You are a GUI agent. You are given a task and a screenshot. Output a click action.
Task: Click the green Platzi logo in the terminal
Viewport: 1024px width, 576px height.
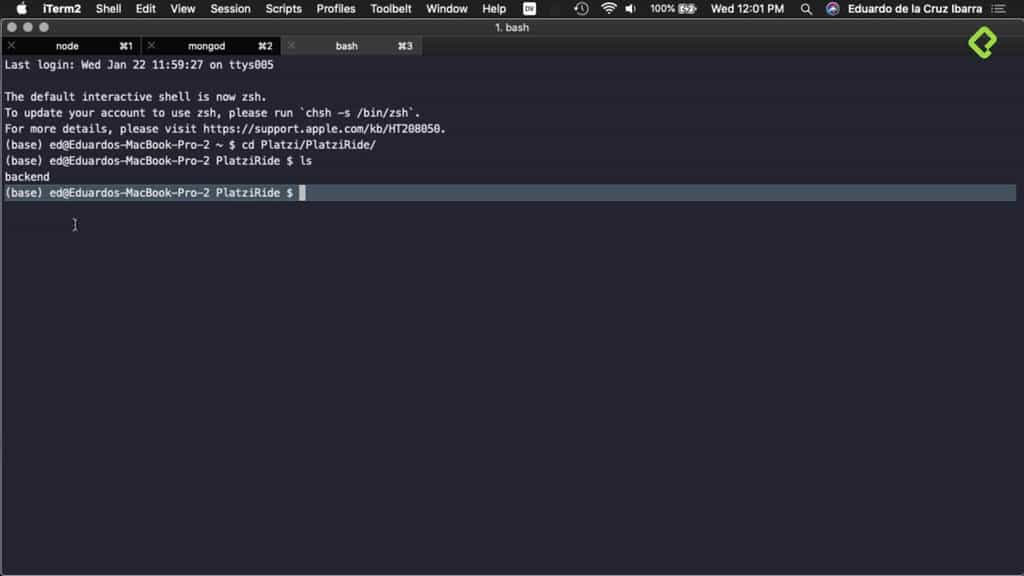[x=984, y=45]
